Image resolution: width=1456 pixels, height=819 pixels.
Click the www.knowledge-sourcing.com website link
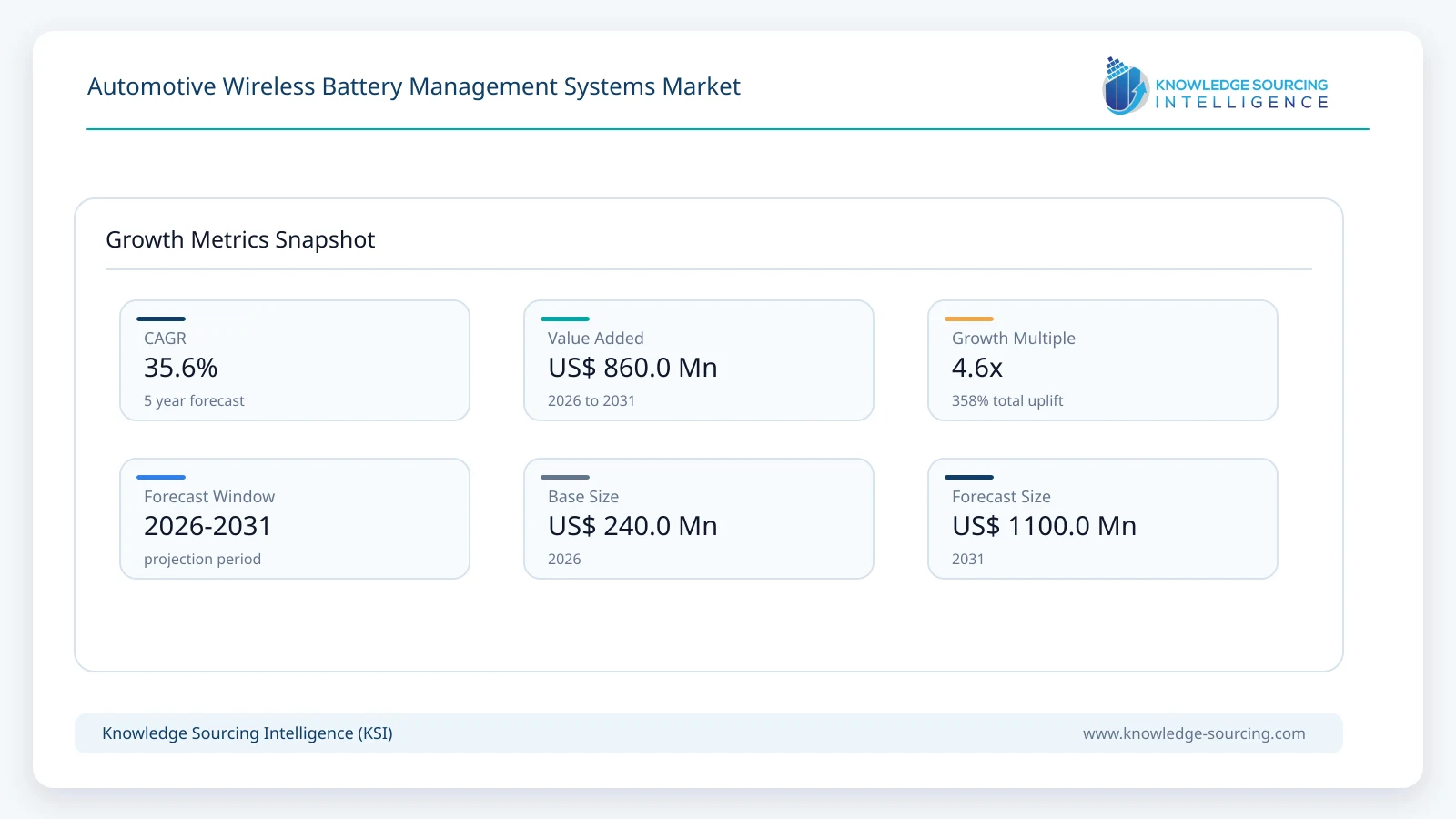click(x=1194, y=733)
